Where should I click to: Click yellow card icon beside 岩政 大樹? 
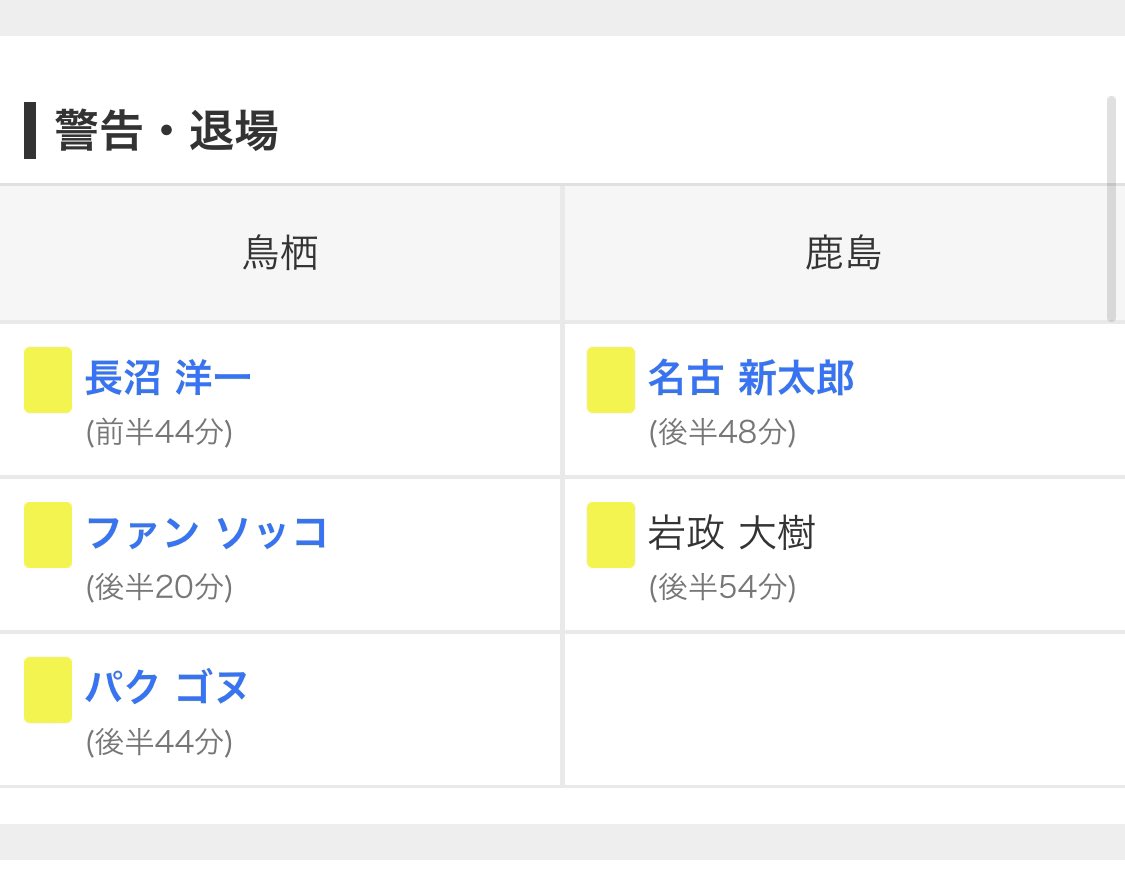[x=611, y=535]
